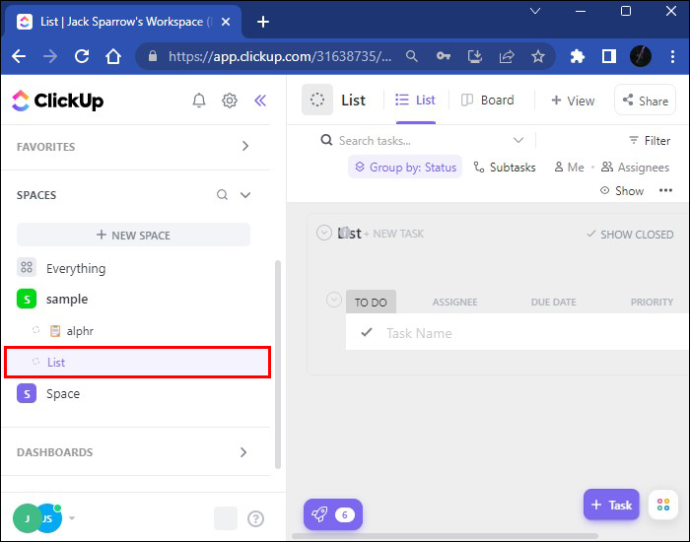Screen dimensions: 690x542
Task: Search spaces with the magnifier icon
Action: (222, 194)
